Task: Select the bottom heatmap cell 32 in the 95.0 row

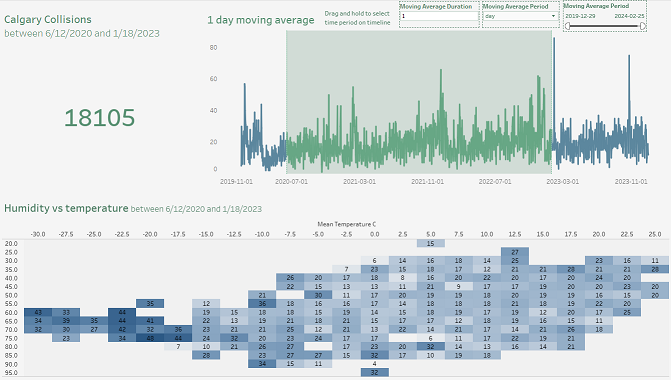Action: click(374, 372)
